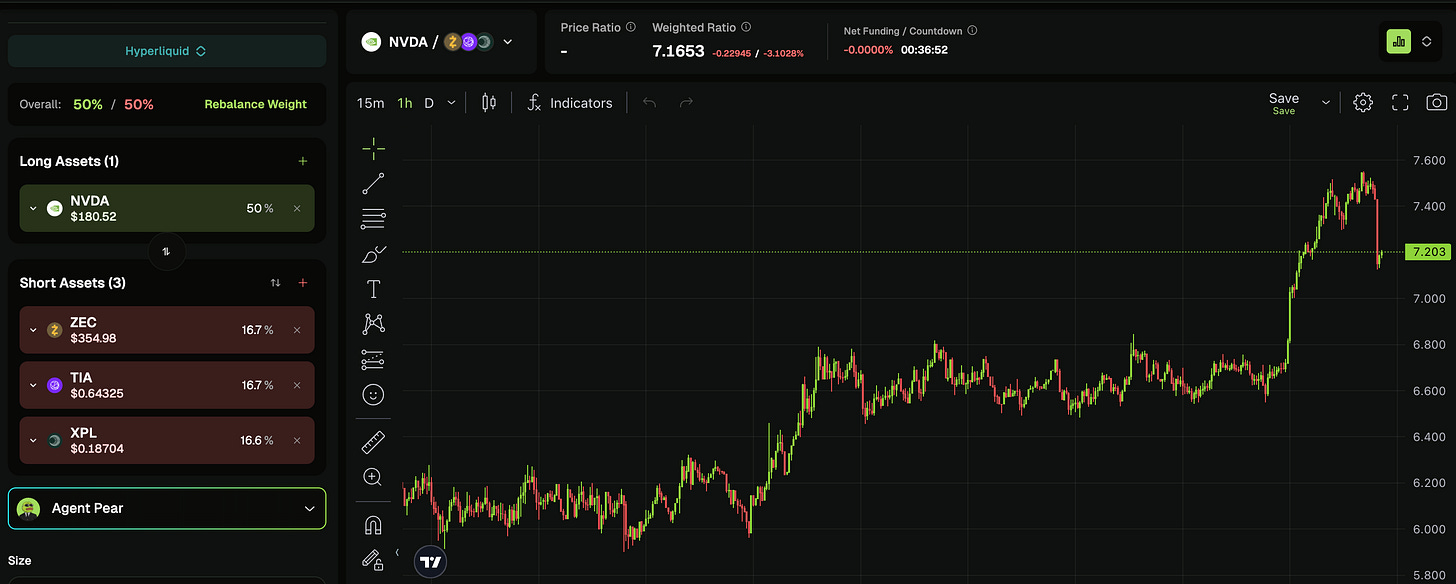Viewport: 1456px width, 584px height.
Task: Open chart settings gear
Action: [x=1363, y=102]
